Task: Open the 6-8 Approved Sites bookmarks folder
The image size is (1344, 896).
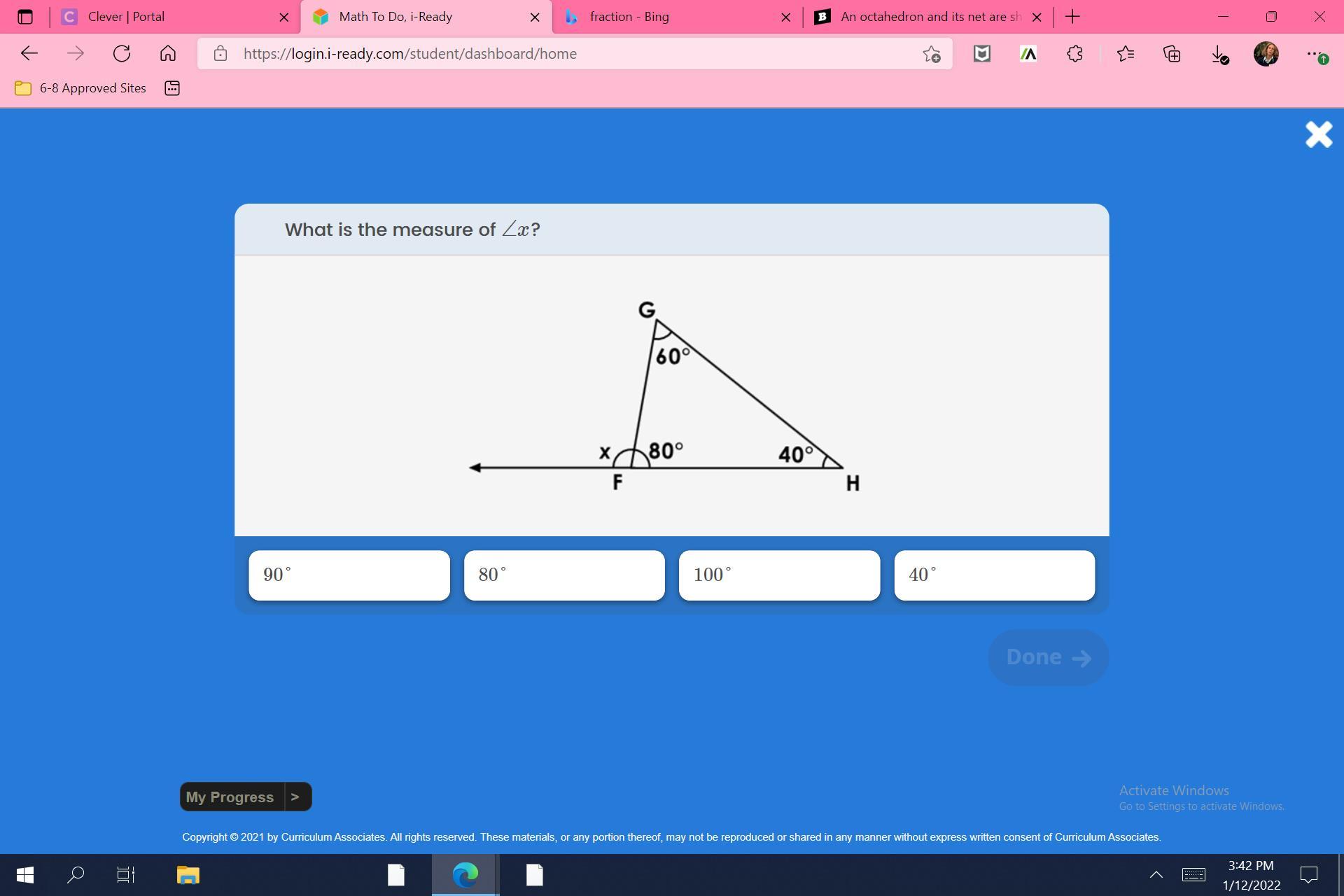Action: (81, 88)
